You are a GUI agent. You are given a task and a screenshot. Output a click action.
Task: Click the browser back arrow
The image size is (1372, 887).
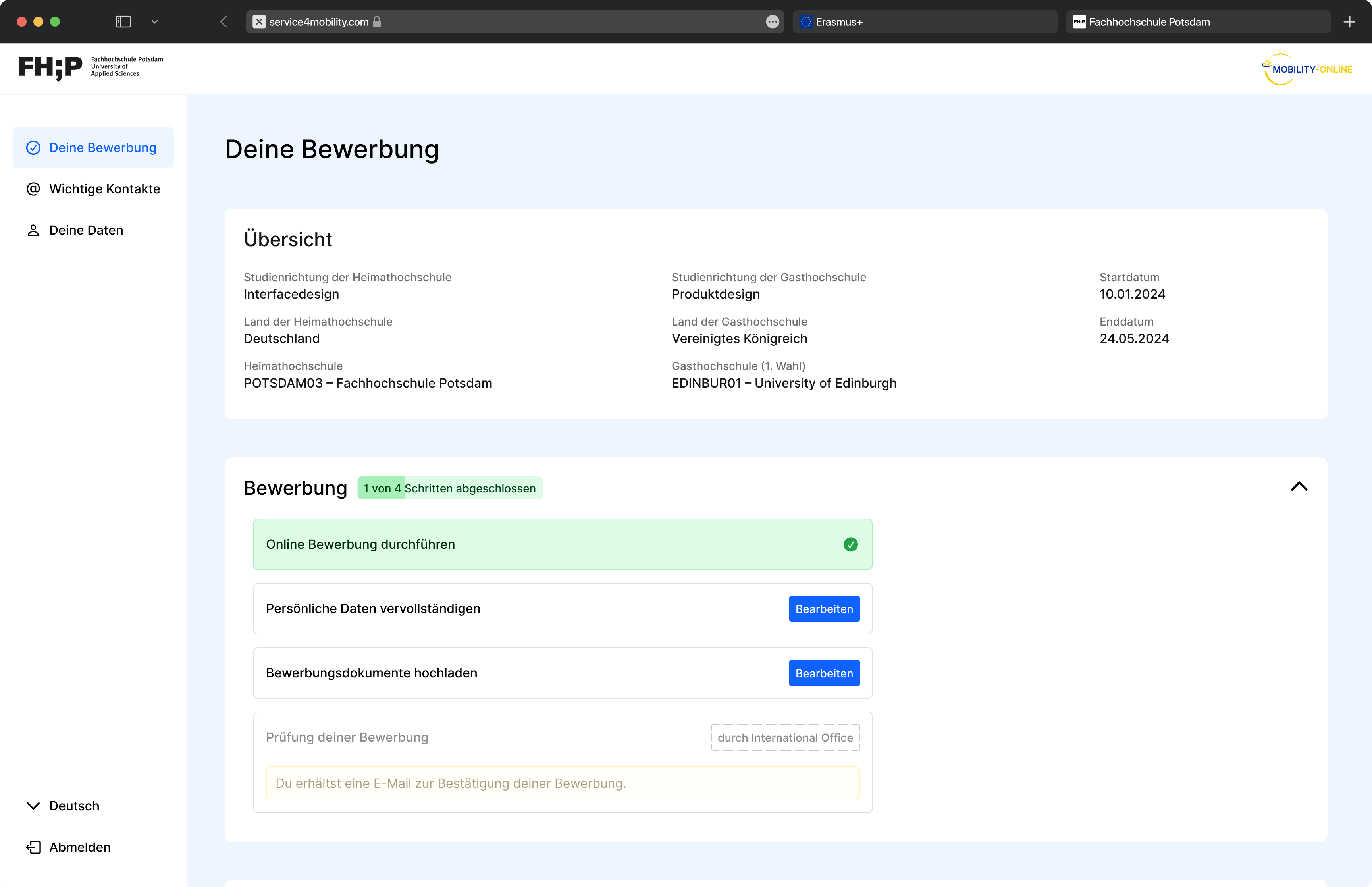click(224, 22)
